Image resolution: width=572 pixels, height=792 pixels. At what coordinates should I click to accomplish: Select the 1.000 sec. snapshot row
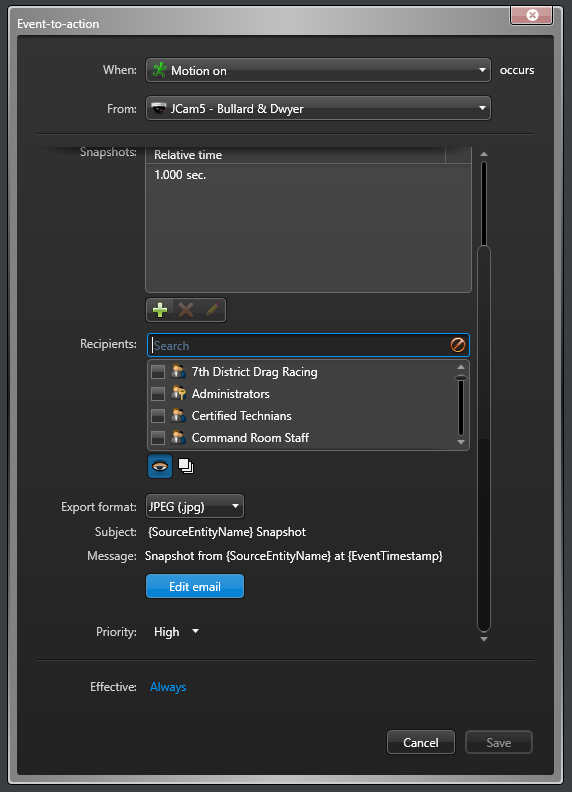308,175
